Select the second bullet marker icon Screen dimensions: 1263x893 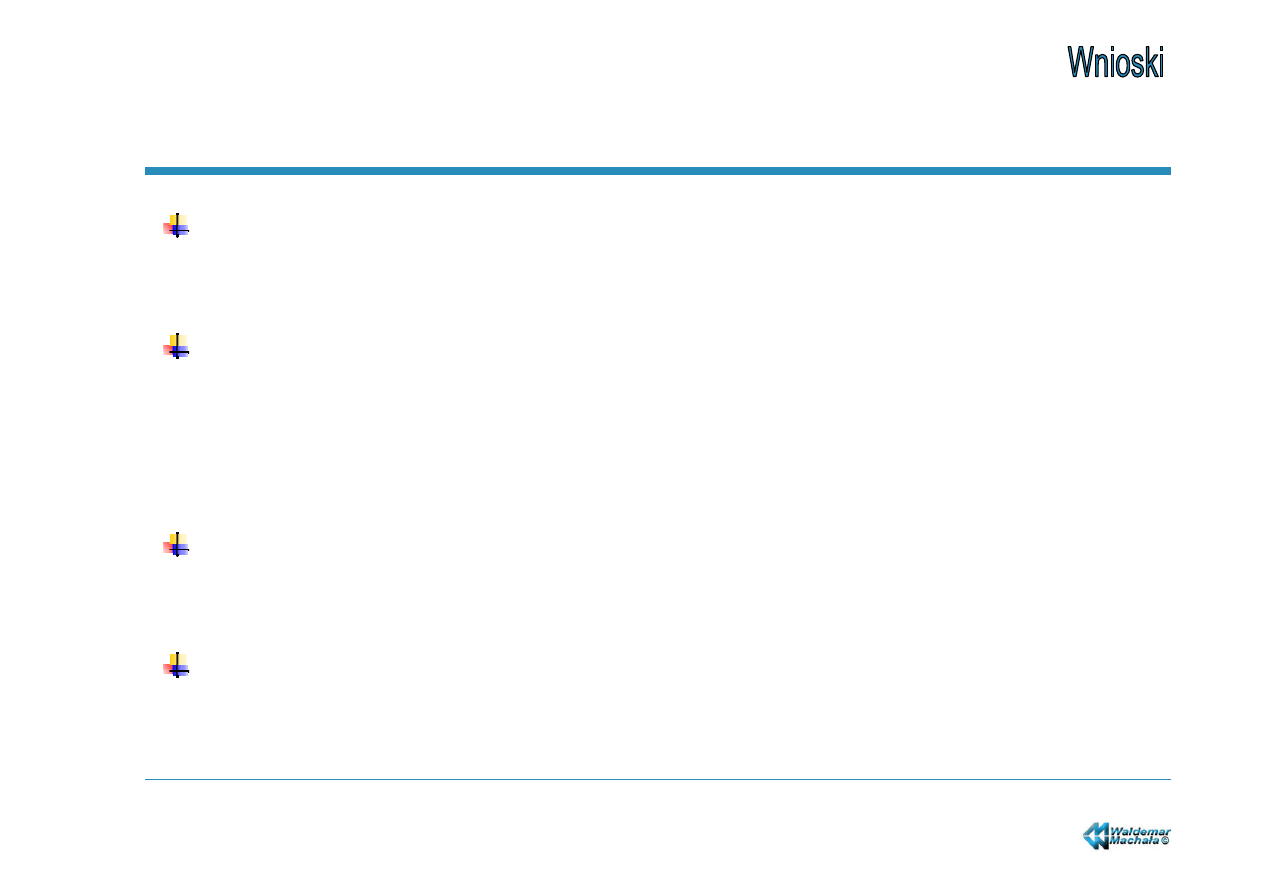click(x=176, y=346)
